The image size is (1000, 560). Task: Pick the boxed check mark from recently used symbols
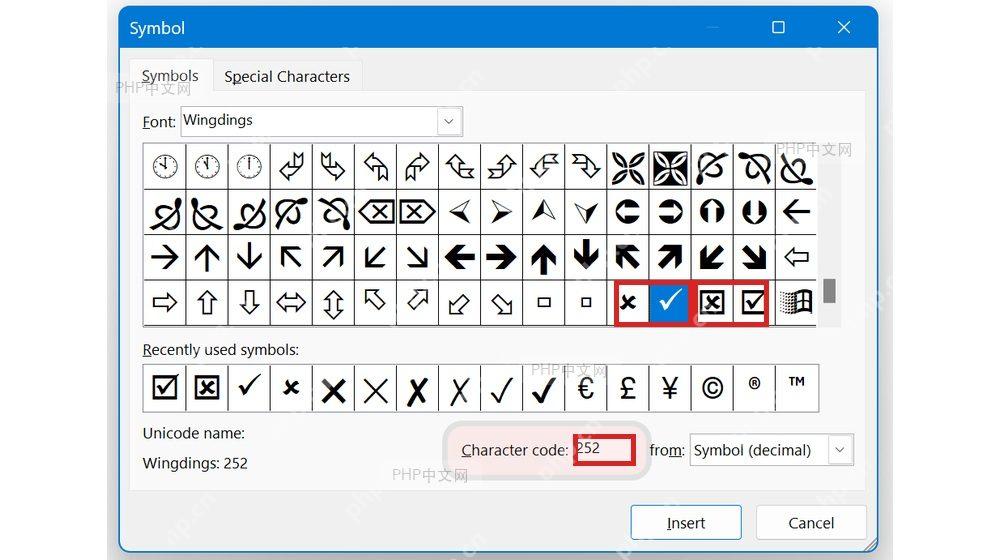165,388
